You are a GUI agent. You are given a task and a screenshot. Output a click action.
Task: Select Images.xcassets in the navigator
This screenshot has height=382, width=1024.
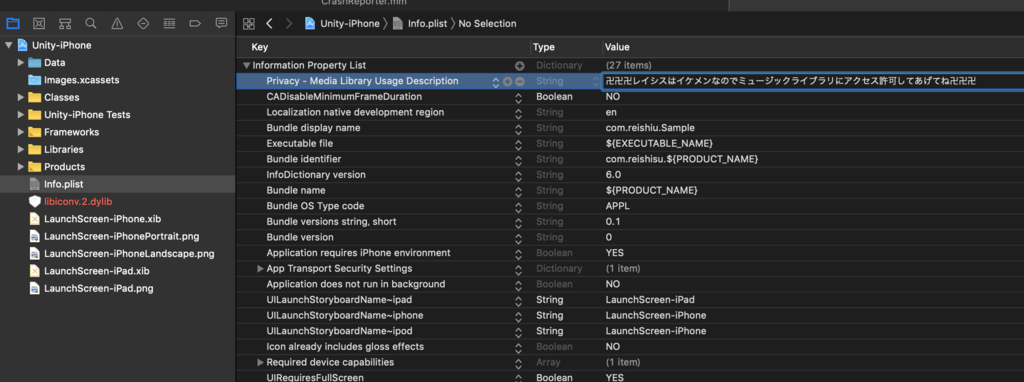coord(81,80)
